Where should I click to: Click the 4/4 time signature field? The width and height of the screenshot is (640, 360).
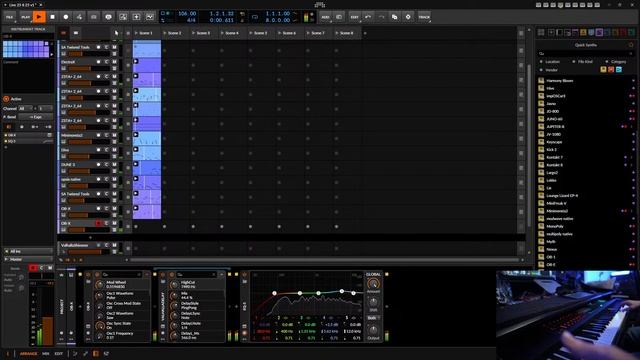point(191,20)
